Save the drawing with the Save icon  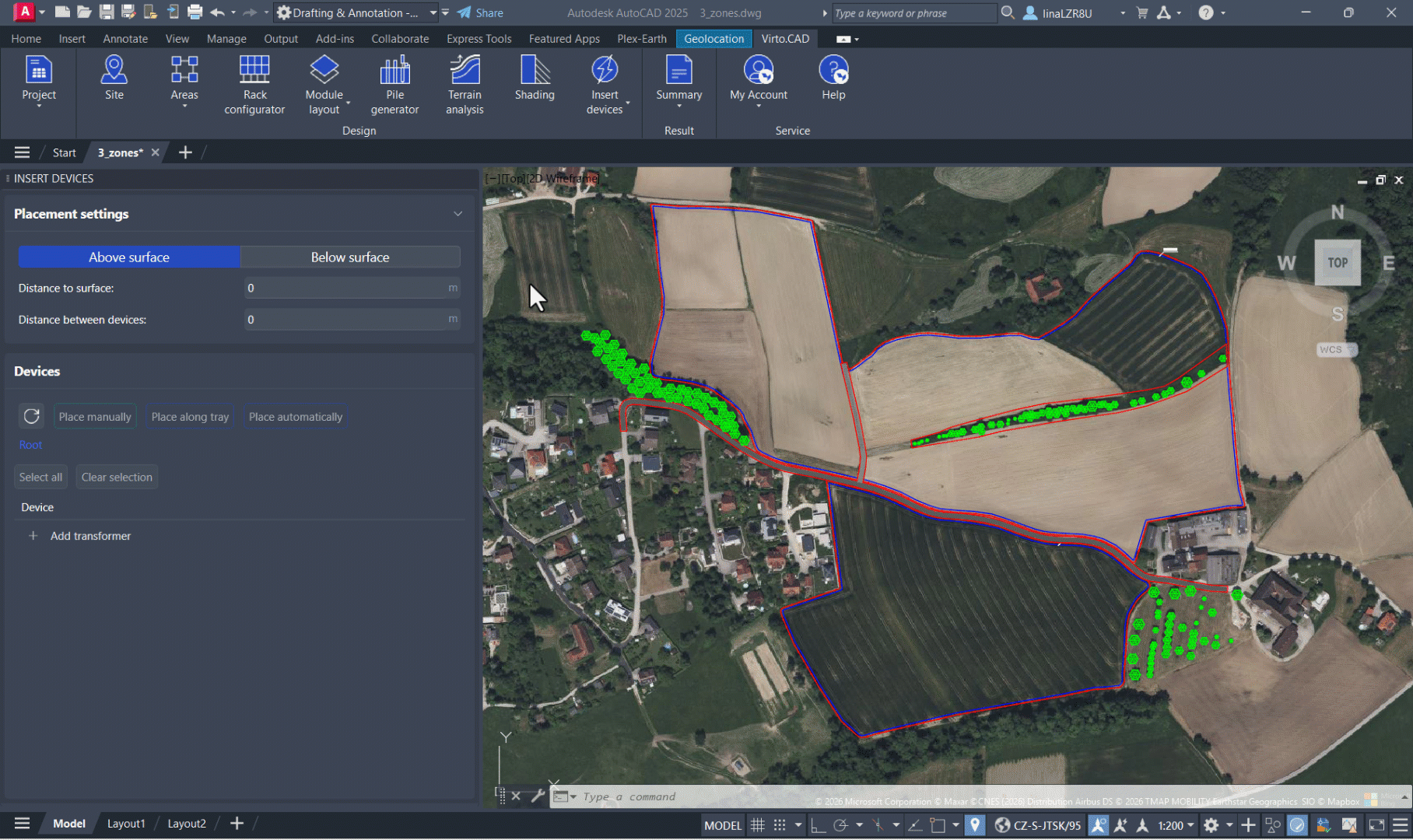tap(107, 12)
